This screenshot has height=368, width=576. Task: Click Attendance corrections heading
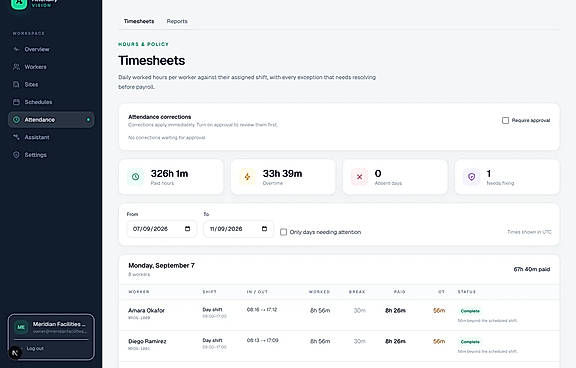tap(160, 117)
